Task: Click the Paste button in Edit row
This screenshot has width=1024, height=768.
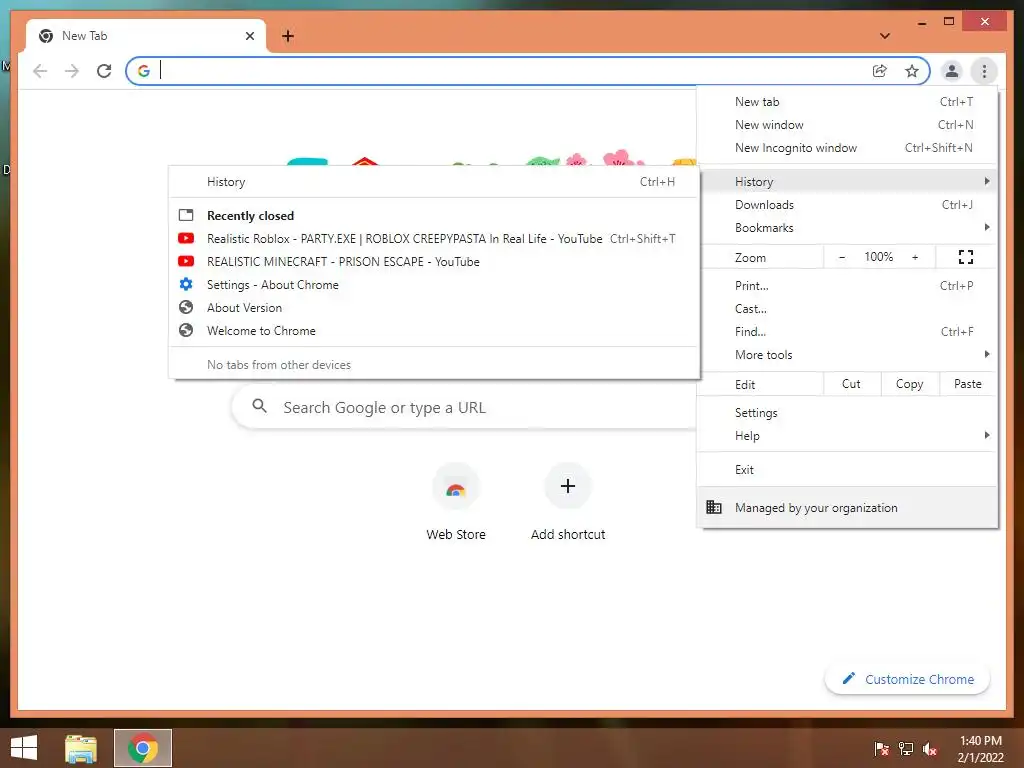Action: click(x=968, y=384)
